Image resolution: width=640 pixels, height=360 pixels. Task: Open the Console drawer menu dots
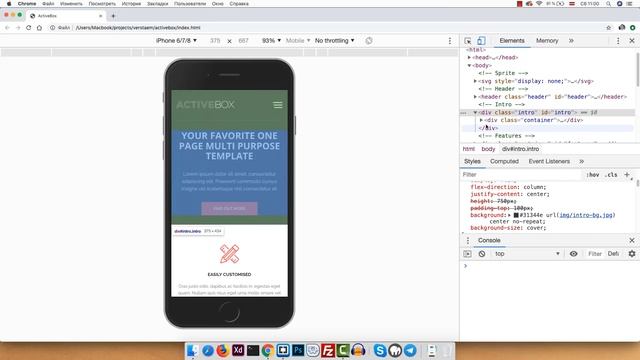pyautogui.click(x=468, y=240)
